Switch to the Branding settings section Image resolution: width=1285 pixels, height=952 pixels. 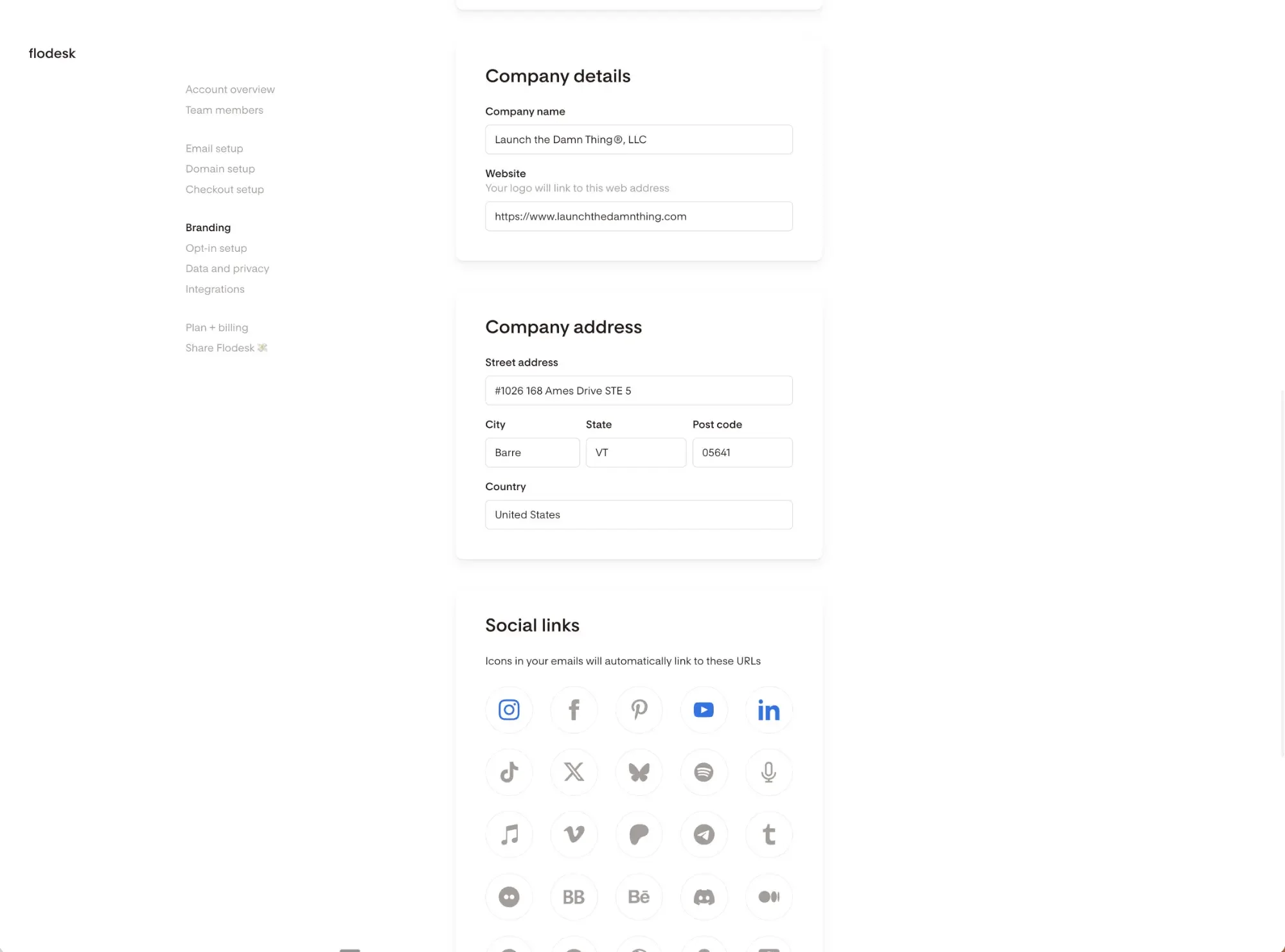[x=208, y=227]
